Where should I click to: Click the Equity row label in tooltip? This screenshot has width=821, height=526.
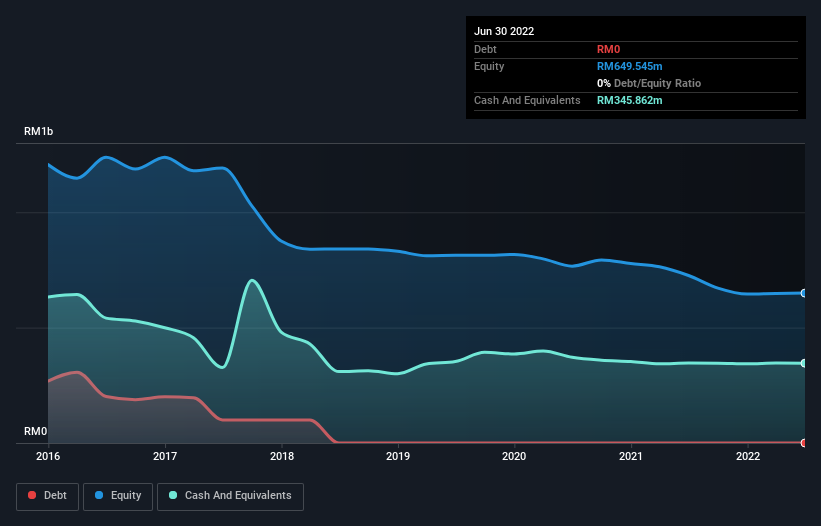[489, 66]
